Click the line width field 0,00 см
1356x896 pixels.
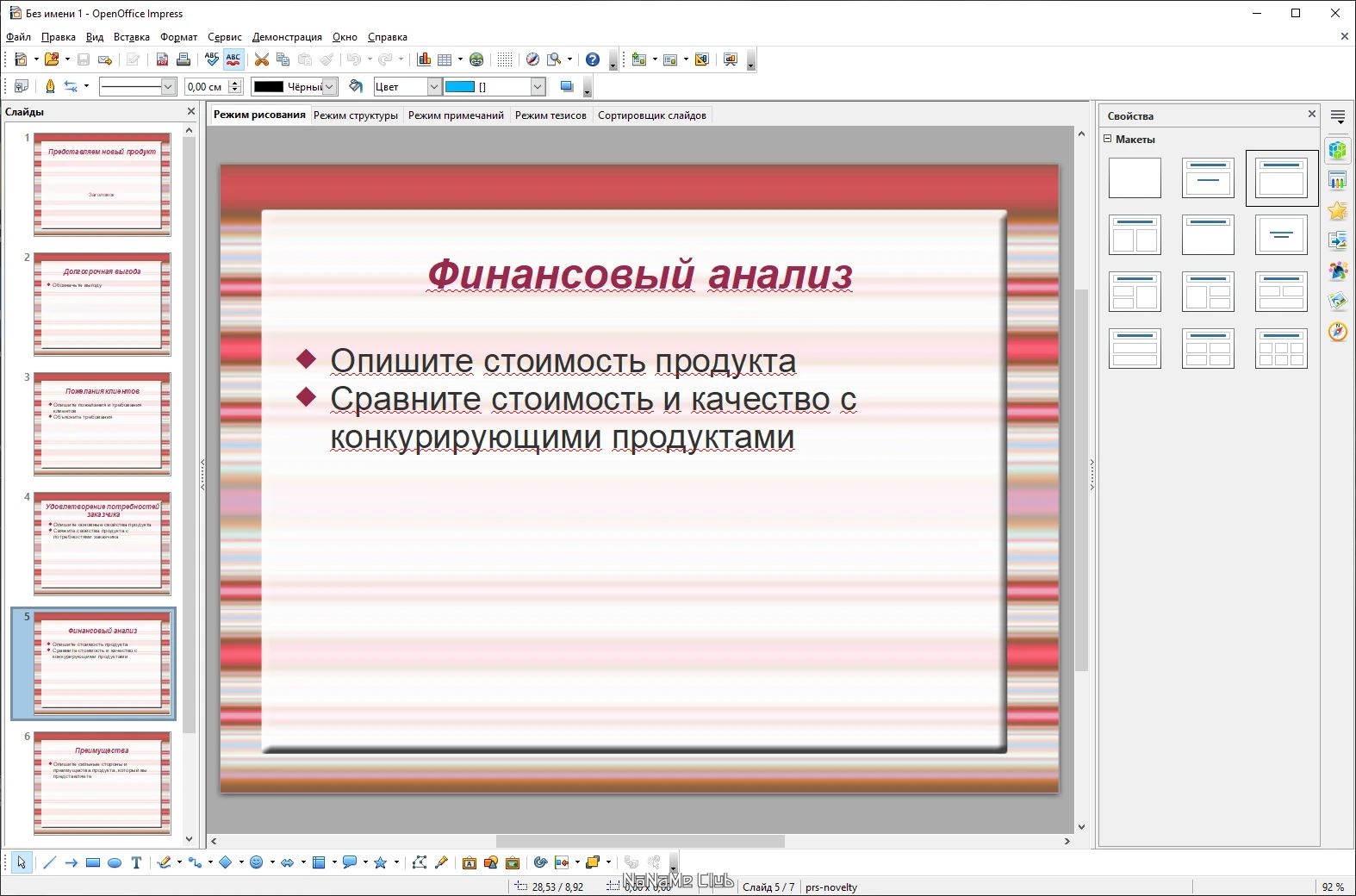tap(206, 86)
